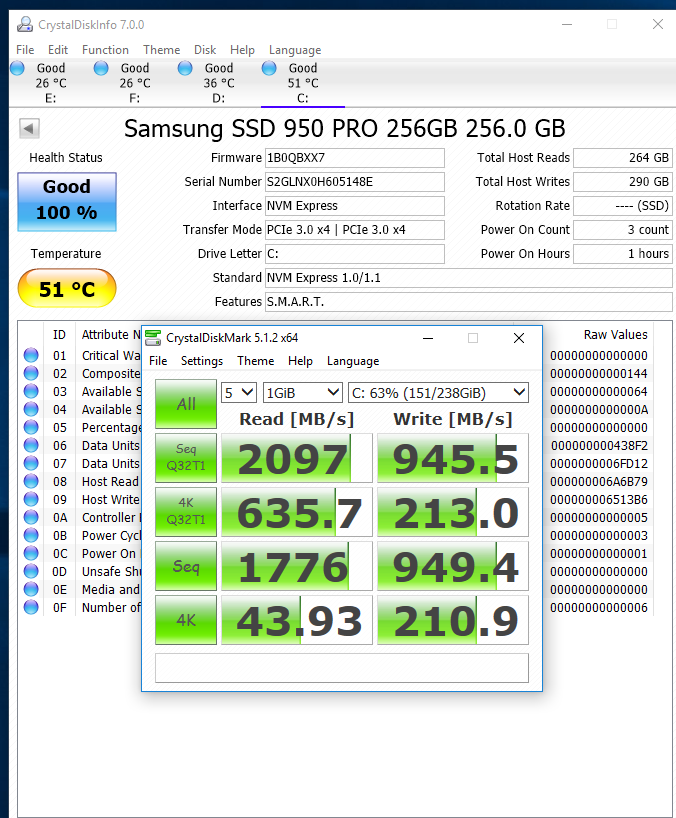Click status orb for attribute 0B Power Cycles
The height and width of the screenshot is (818, 676).
point(31,535)
